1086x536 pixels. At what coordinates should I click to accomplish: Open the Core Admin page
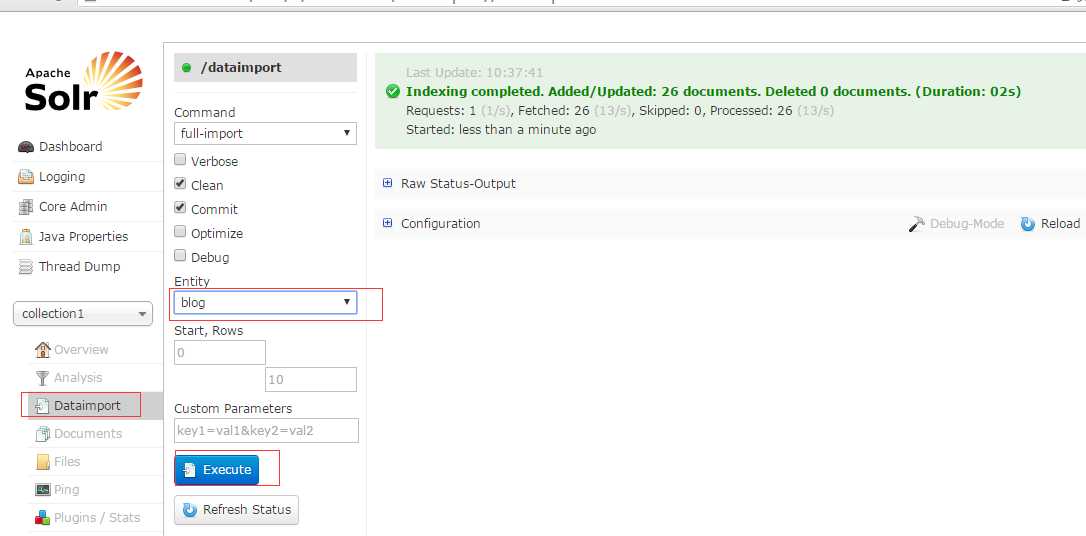tap(73, 206)
